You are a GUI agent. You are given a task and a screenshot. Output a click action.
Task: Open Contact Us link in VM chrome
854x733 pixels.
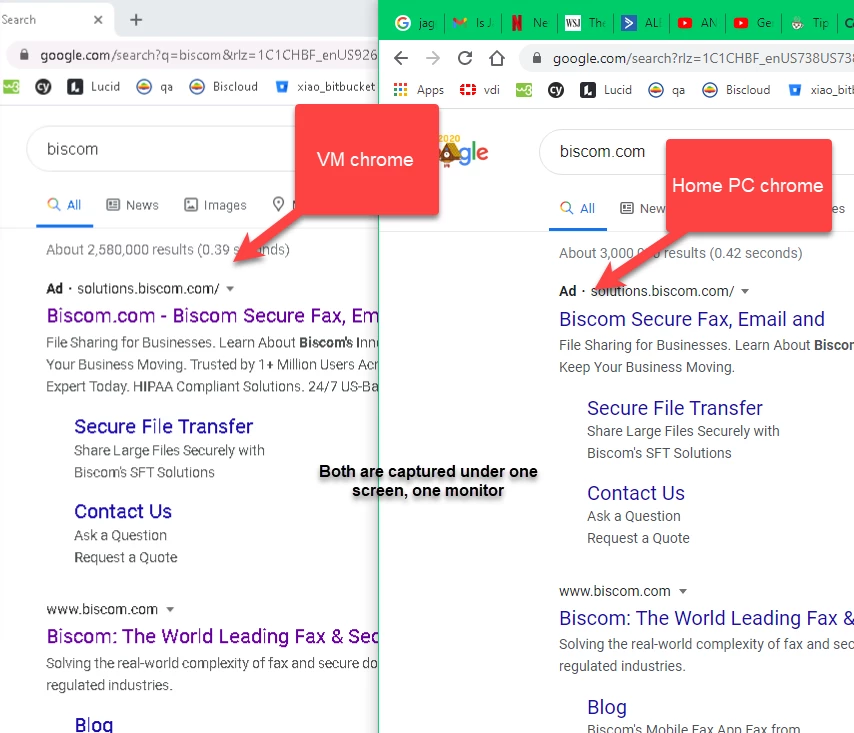pos(123,511)
